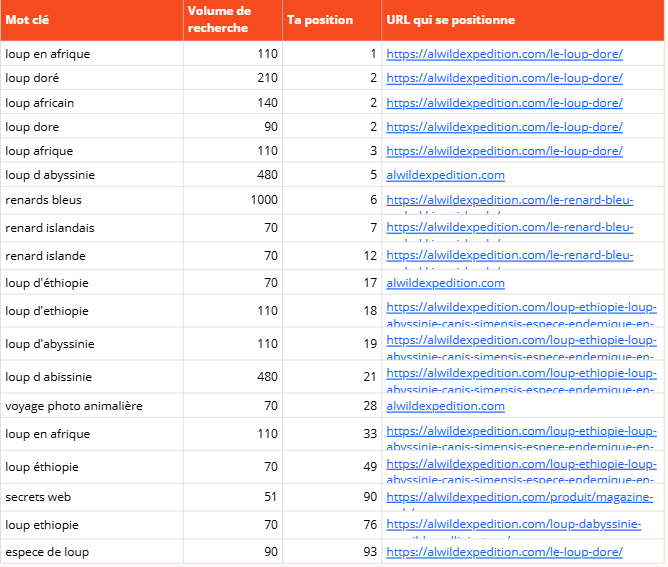Open the le-loup-dore link for 'espece de loup'

tap(504, 552)
